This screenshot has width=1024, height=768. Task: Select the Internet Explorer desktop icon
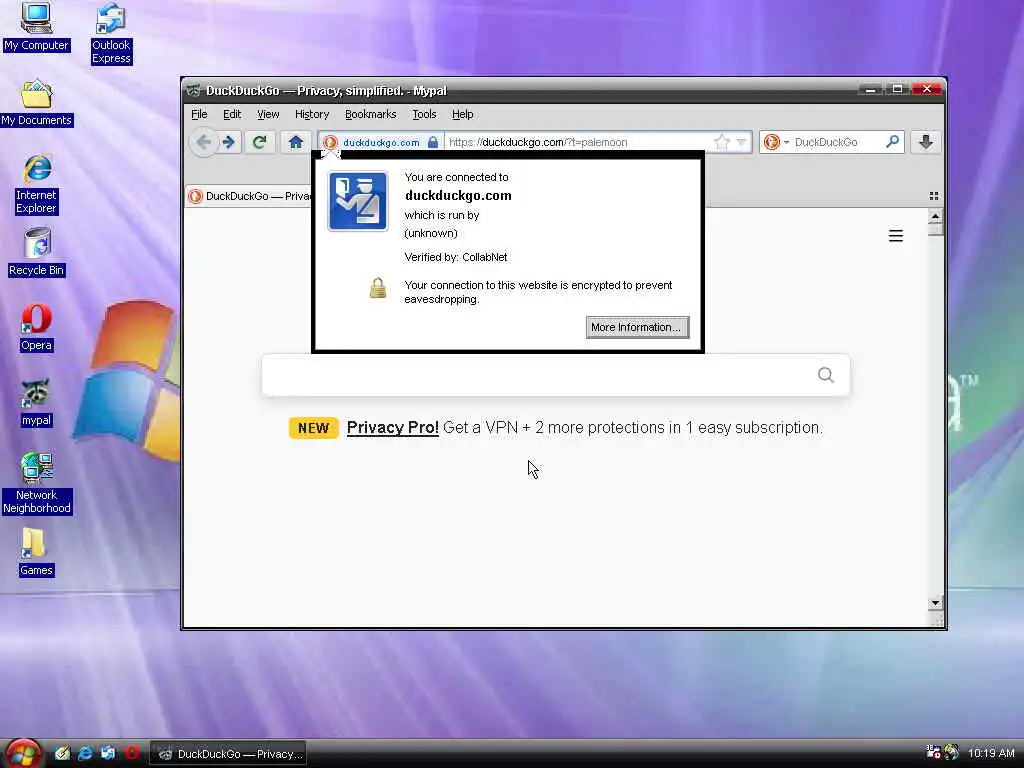point(37,184)
